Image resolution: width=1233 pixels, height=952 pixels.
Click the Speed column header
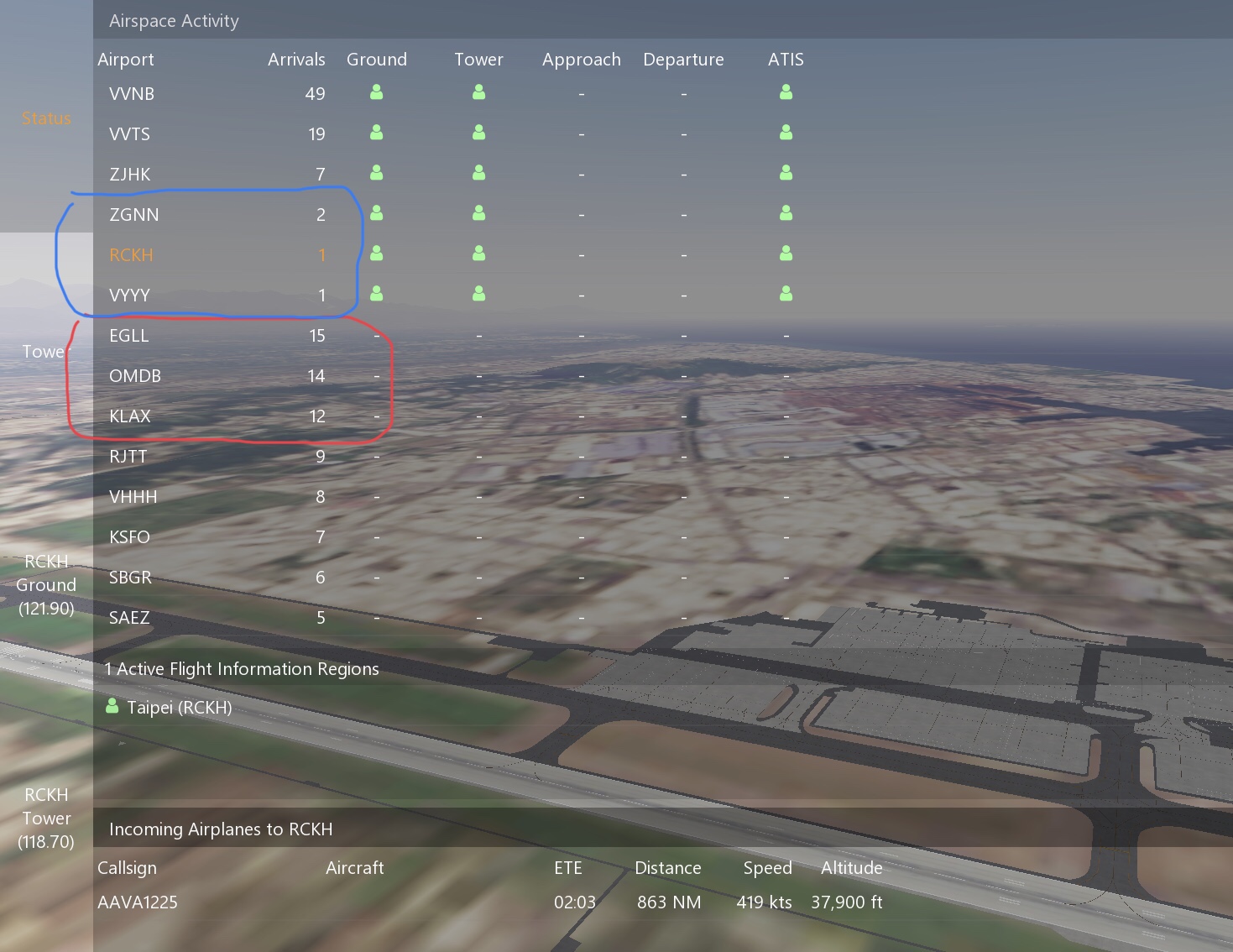[768, 868]
